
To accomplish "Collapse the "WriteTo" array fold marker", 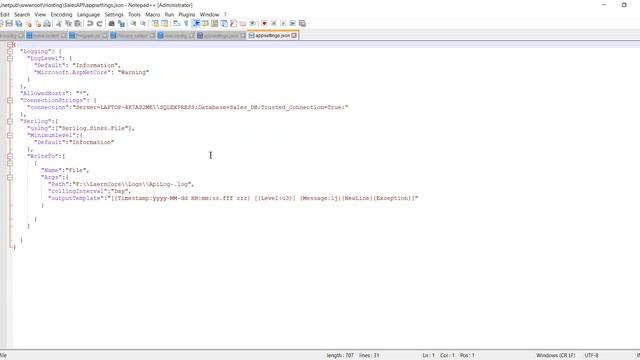I will (x=10, y=156).
